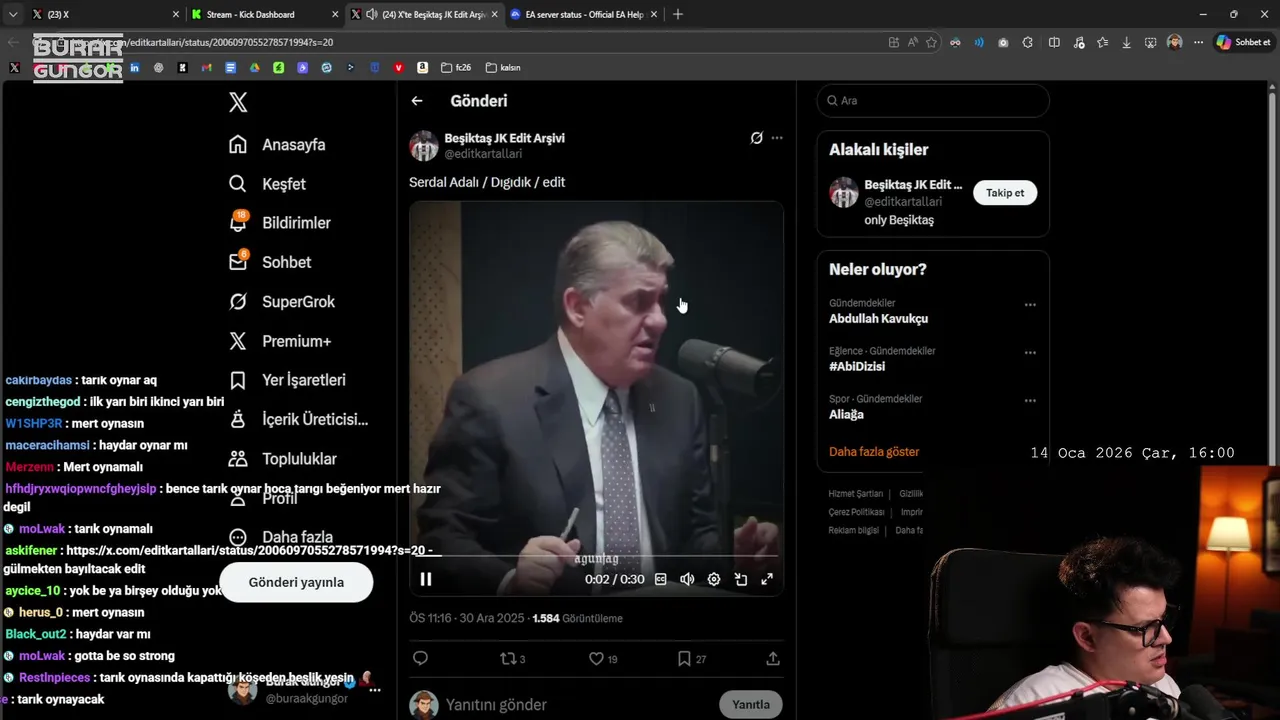Open Çerez Politikası link

coord(856,512)
